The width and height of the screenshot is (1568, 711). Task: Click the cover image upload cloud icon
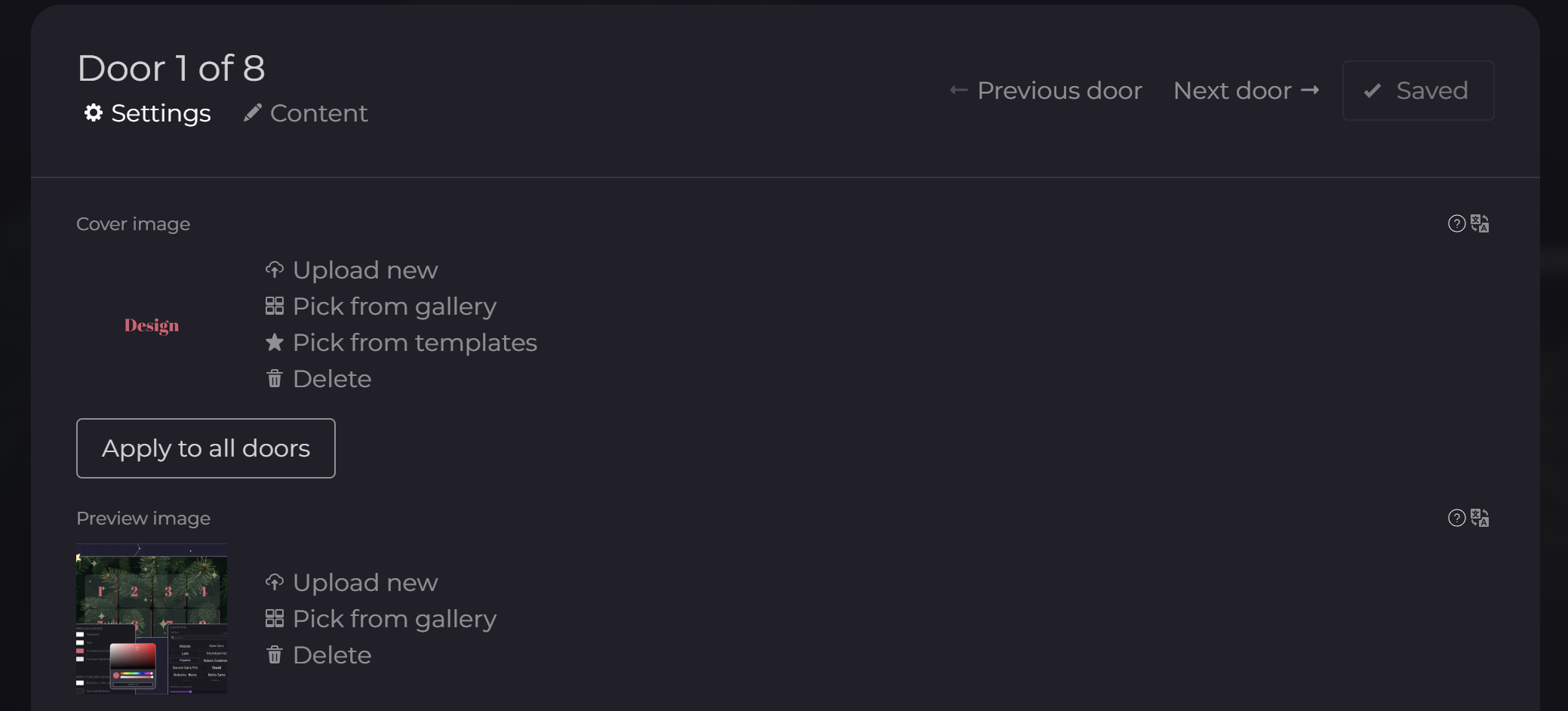pyautogui.click(x=275, y=269)
